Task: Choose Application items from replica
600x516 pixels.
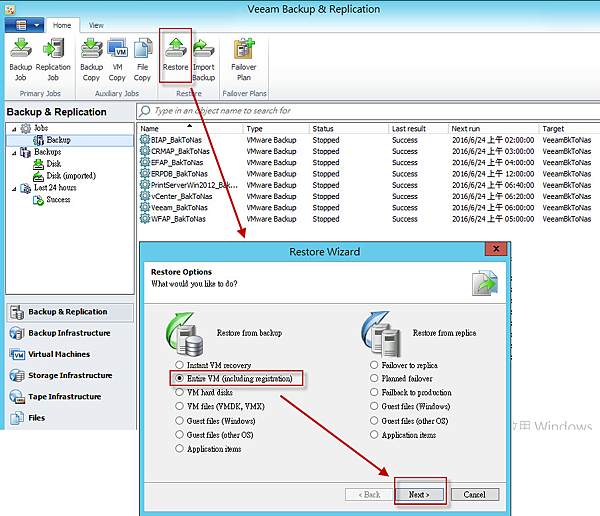Action: (x=374, y=435)
